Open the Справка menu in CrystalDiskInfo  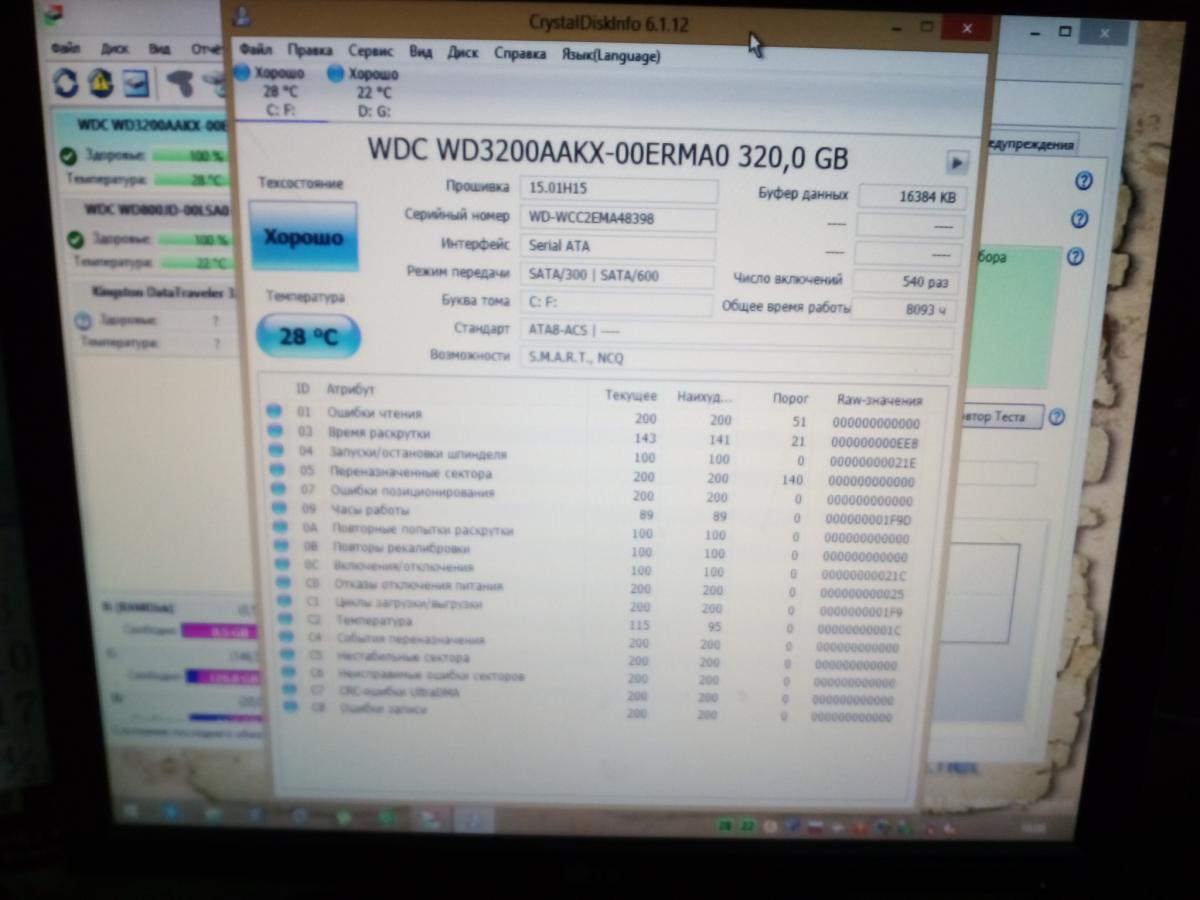pyautogui.click(x=520, y=54)
